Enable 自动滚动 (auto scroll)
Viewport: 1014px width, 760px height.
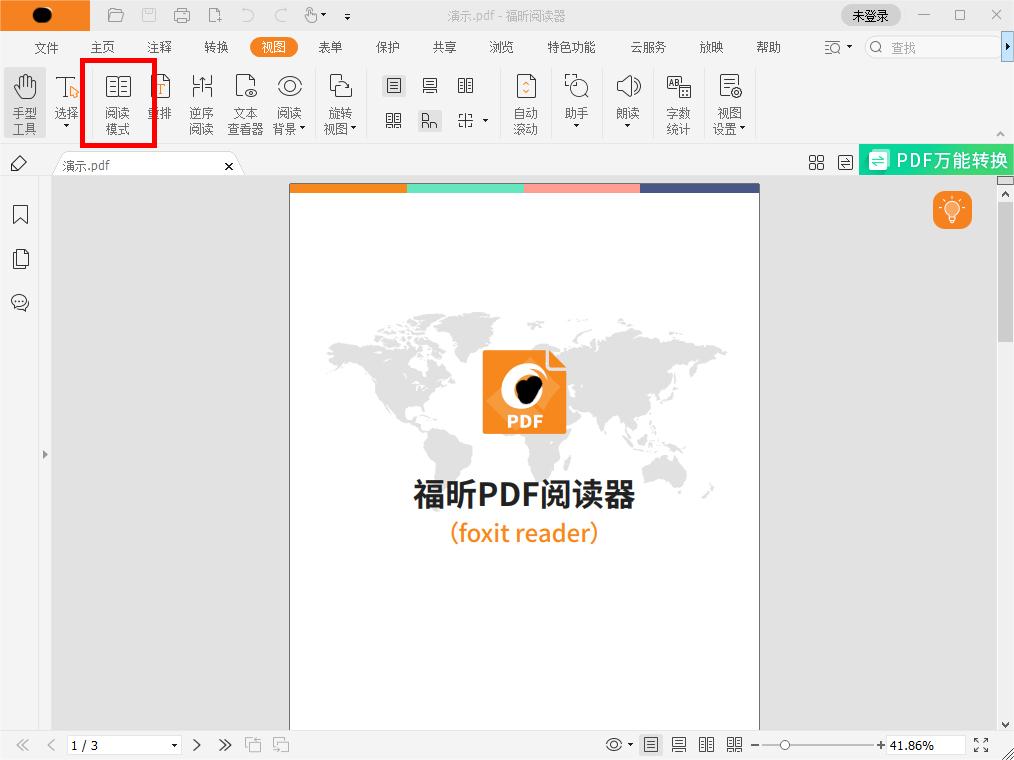pyautogui.click(x=525, y=102)
